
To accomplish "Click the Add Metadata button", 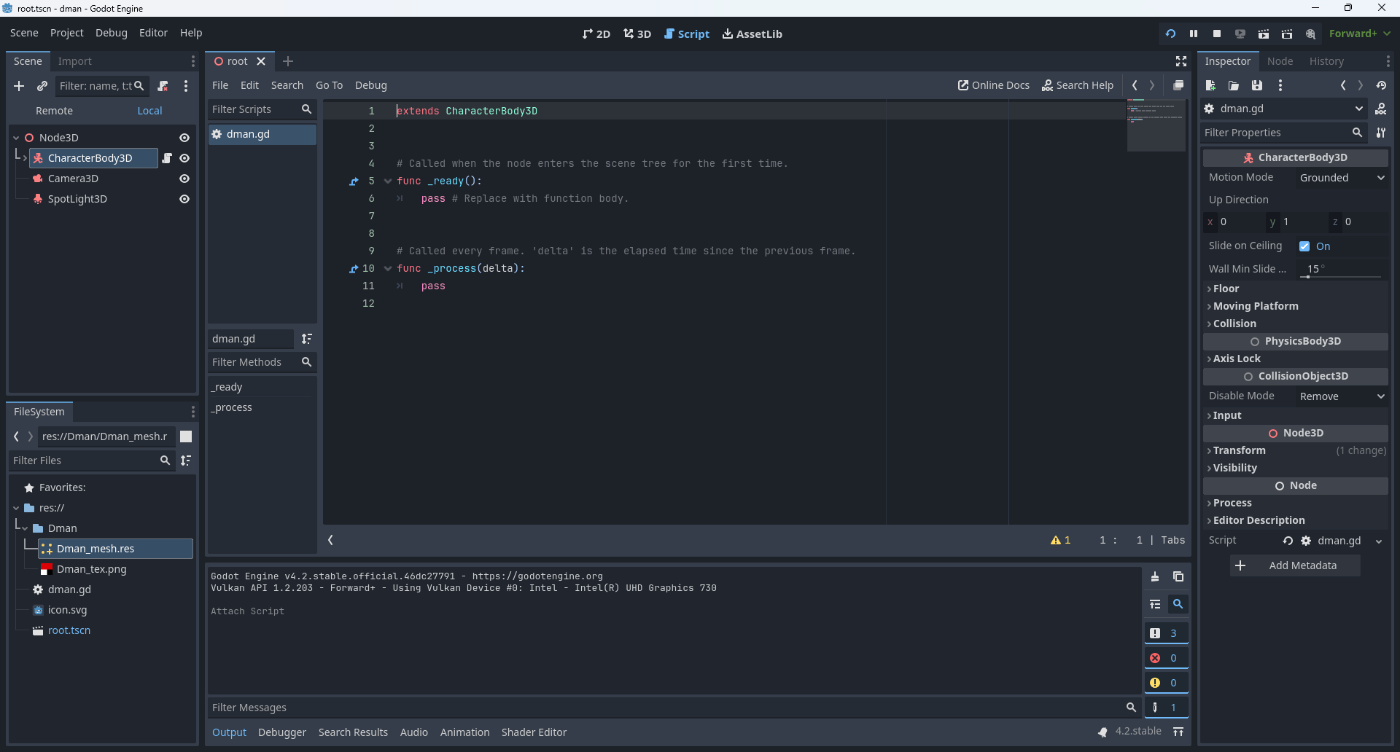I will coord(1295,565).
